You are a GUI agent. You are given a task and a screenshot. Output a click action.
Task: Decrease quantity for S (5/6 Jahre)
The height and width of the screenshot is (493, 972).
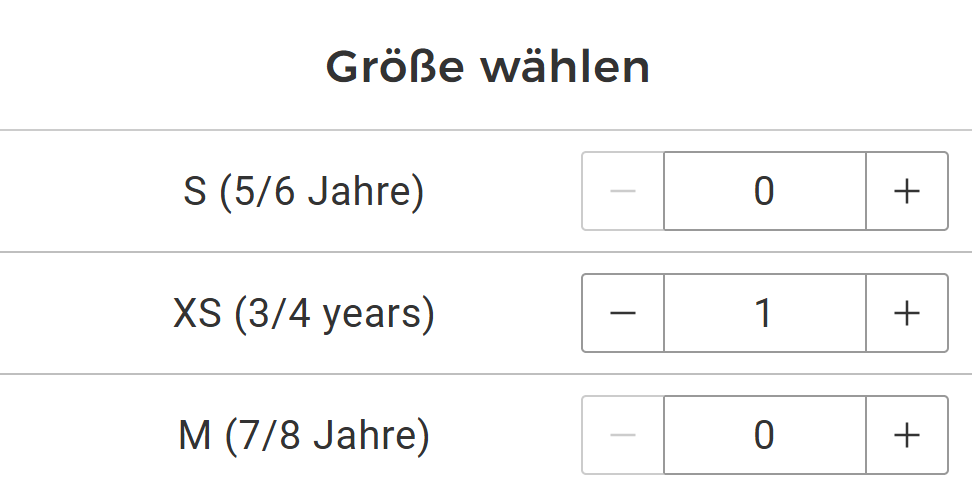623,191
